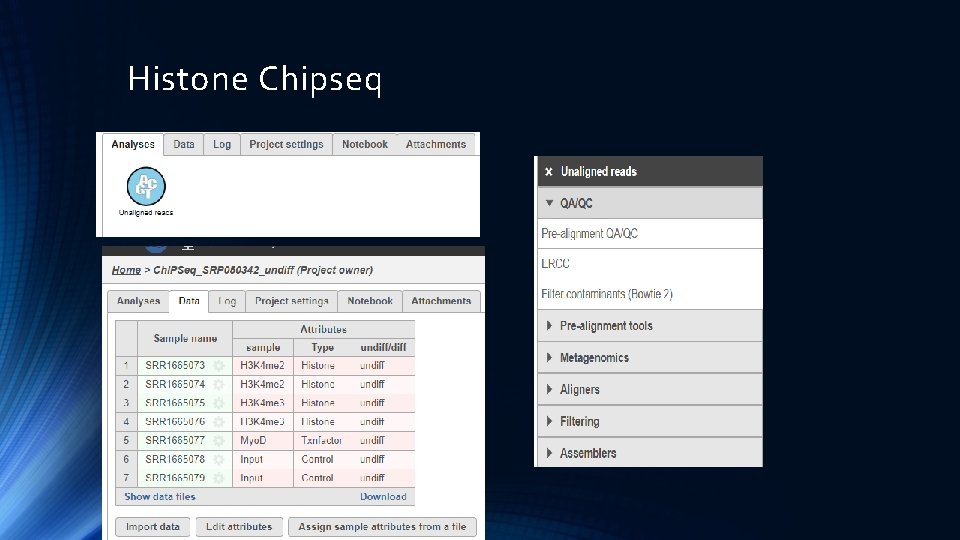960x540 pixels.
Task: Expand the Metagenomics section
Action: (x=650, y=358)
